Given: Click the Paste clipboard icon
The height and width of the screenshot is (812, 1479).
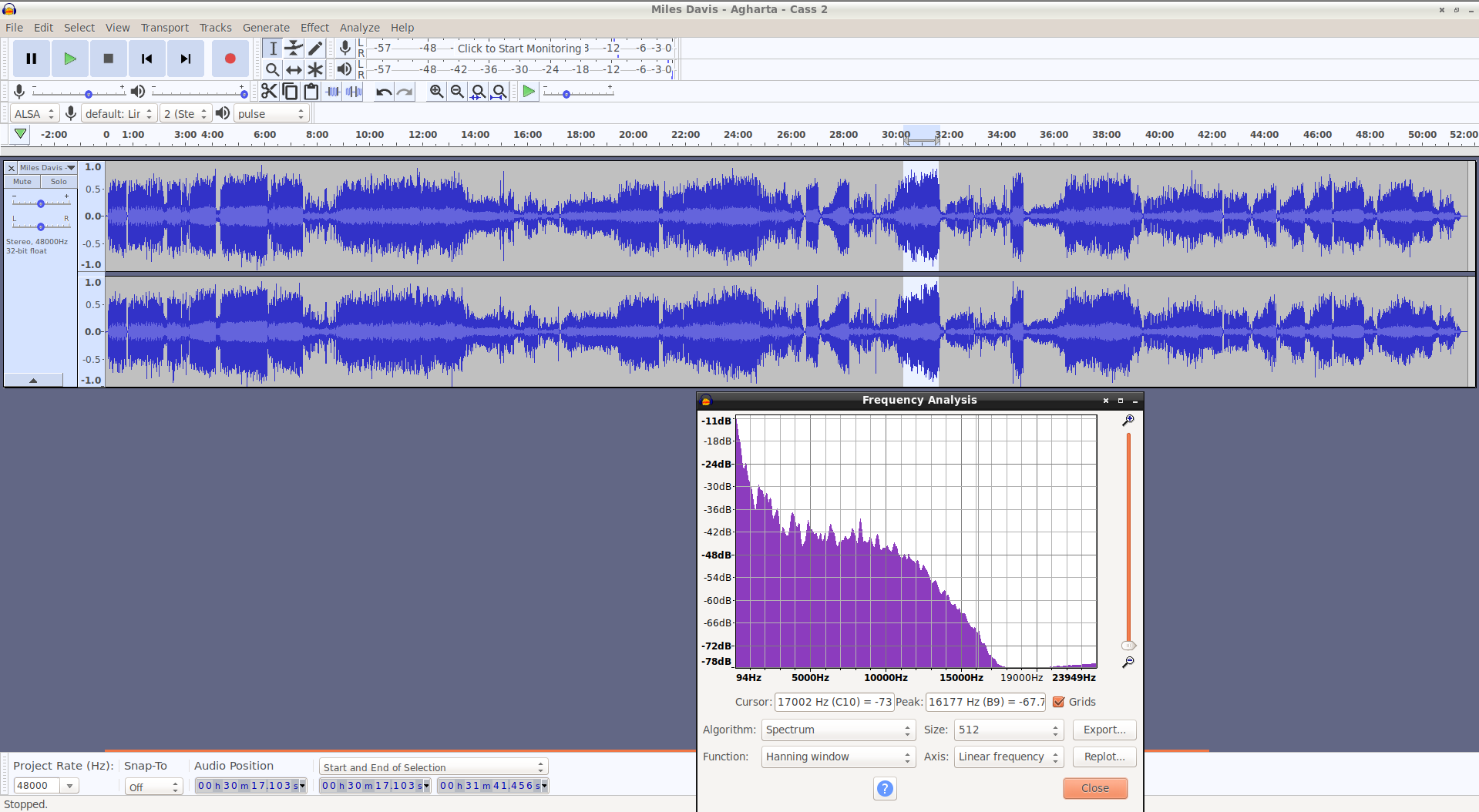Looking at the screenshot, I should point(311,92).
